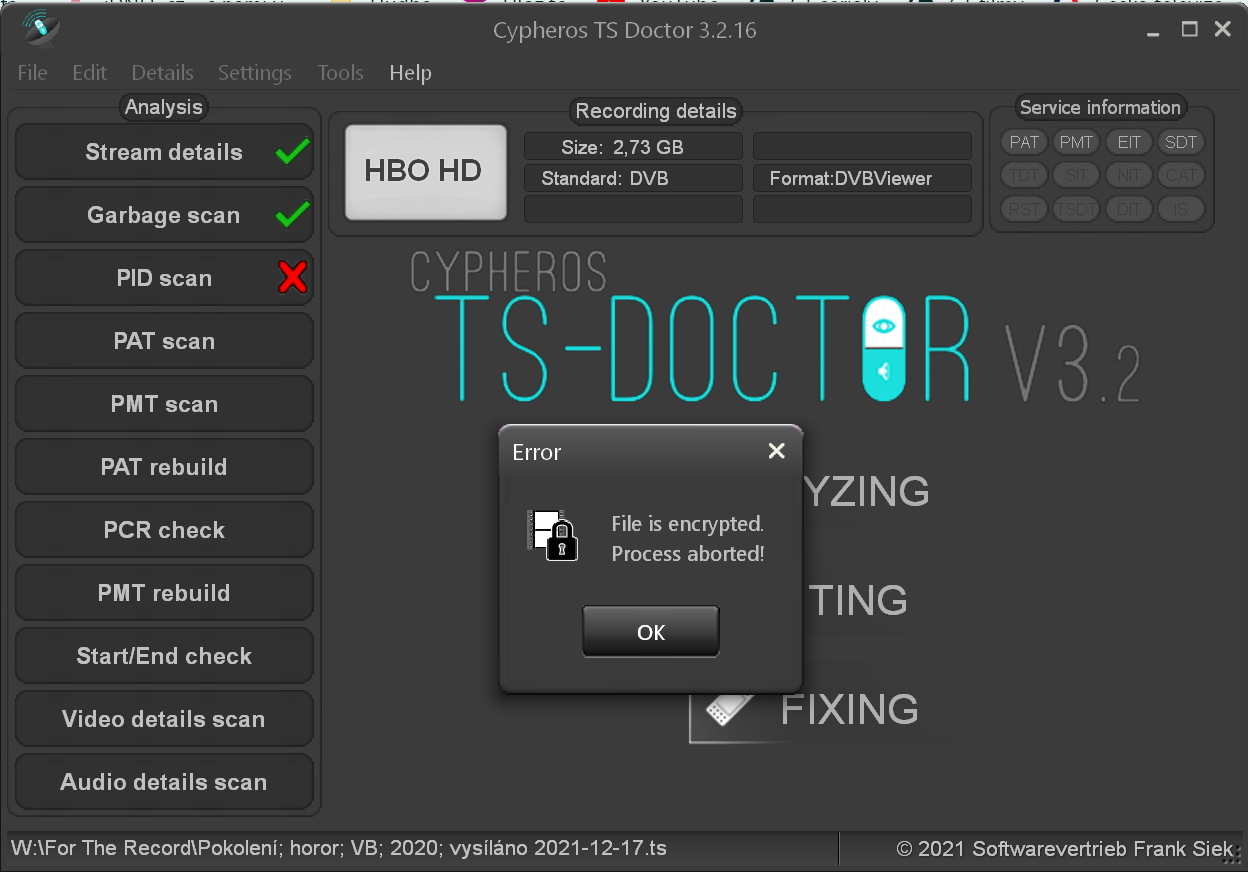Close the Error dialog with its X
1248x872 pixels.
(x=776, y=451)
